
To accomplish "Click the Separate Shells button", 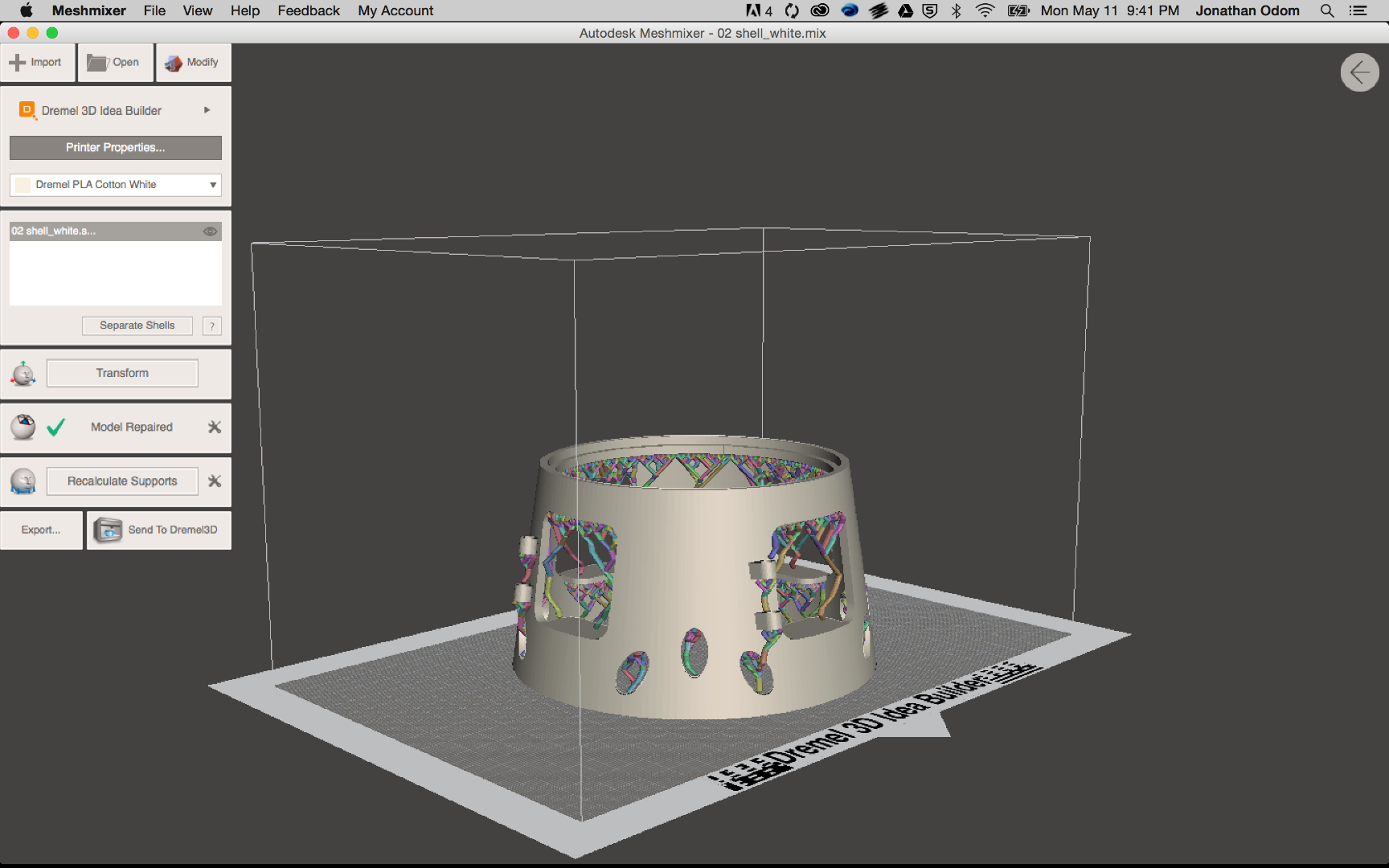I will coord(137,325).
